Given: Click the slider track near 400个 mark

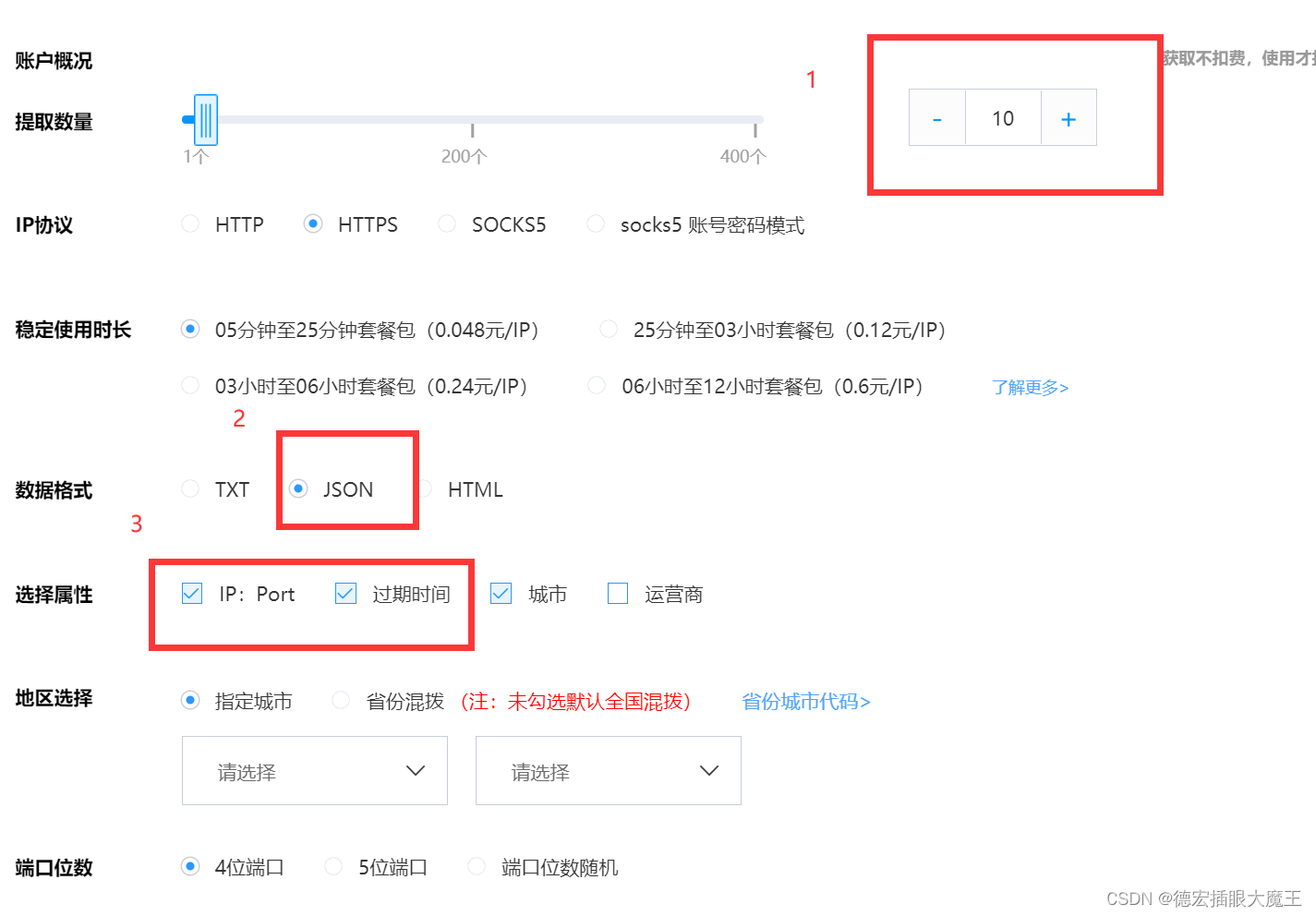Looking at the screenshot, I should [x=755, y=120].
